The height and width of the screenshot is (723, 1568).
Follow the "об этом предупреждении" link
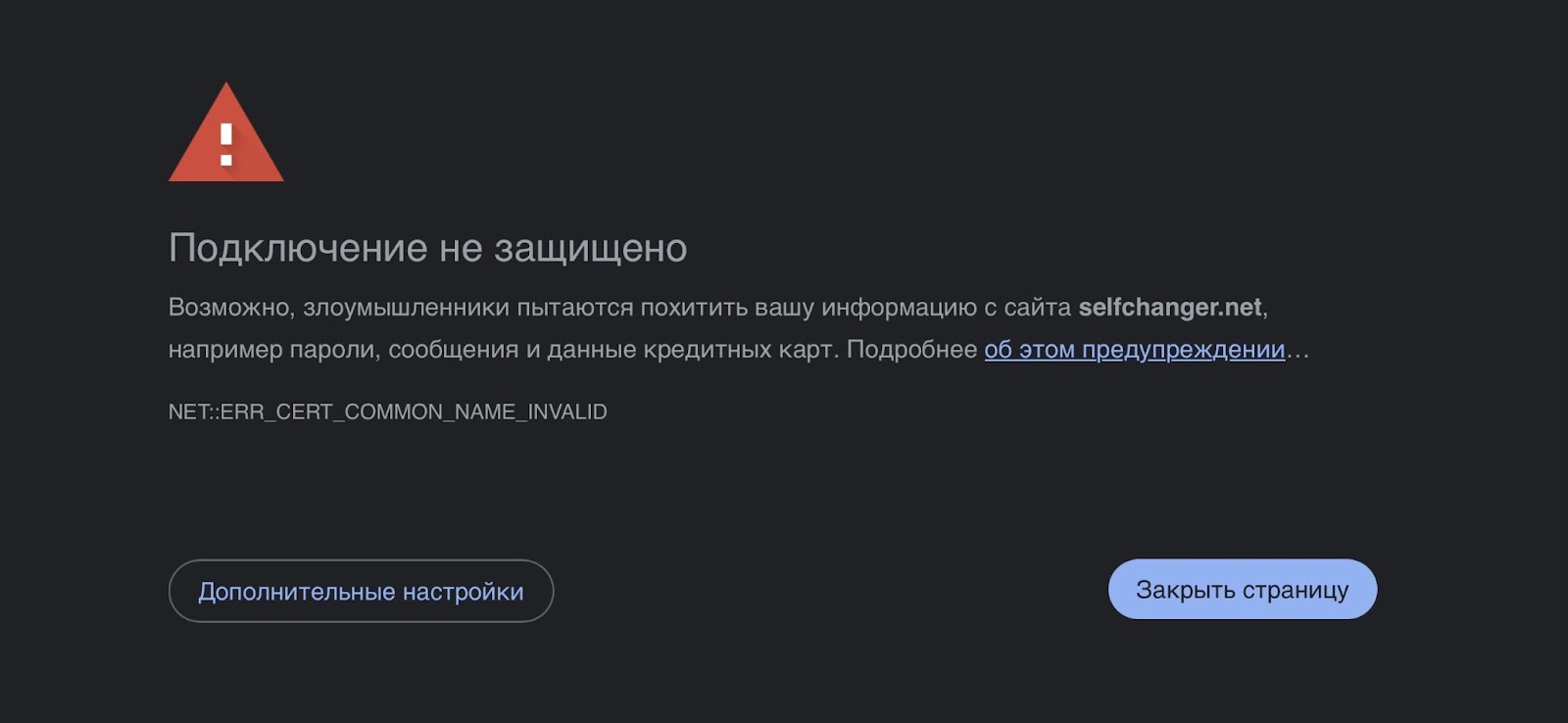tap(1134, 350)
